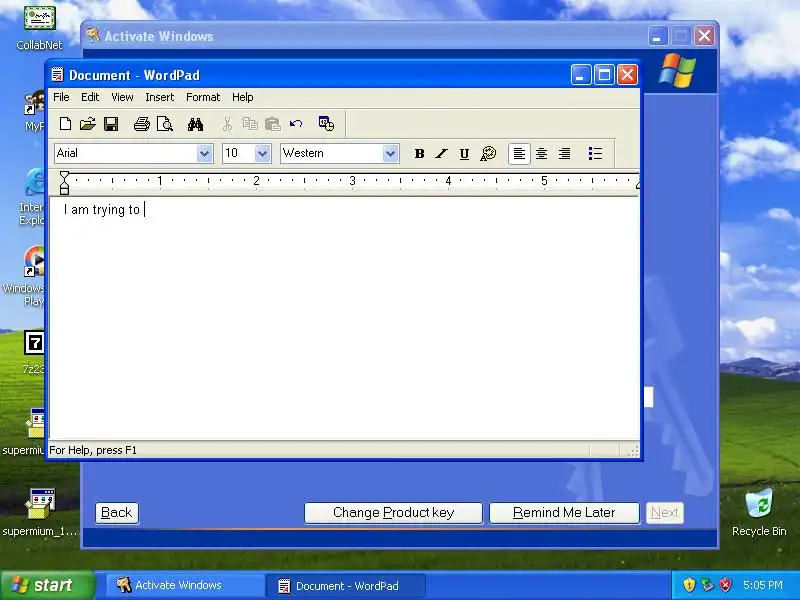Select the CollabNet desktop icon
This screenshot has height=600, width=800.
coord(39,28)
